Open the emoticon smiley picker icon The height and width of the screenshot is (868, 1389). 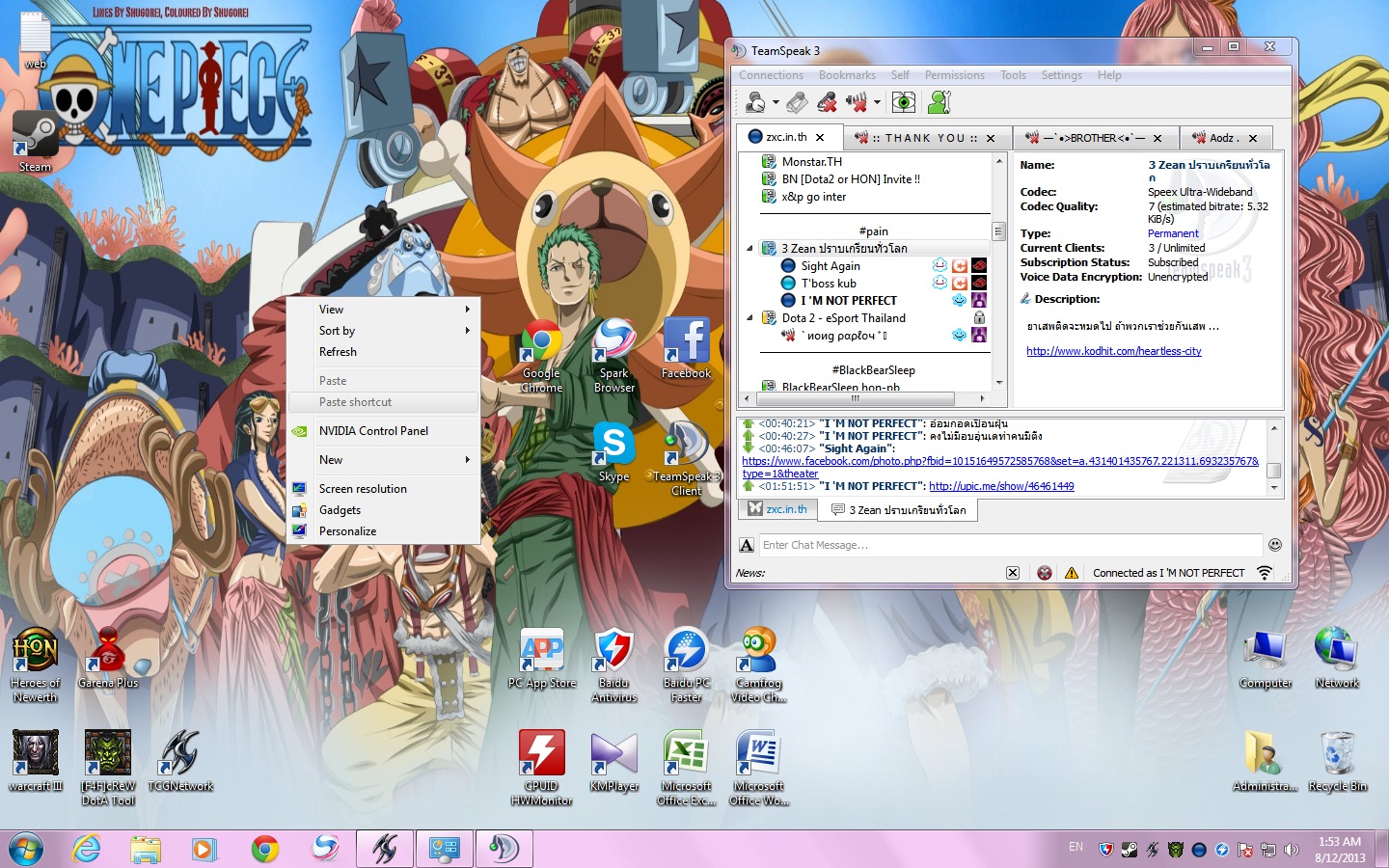coord(1275,545)
